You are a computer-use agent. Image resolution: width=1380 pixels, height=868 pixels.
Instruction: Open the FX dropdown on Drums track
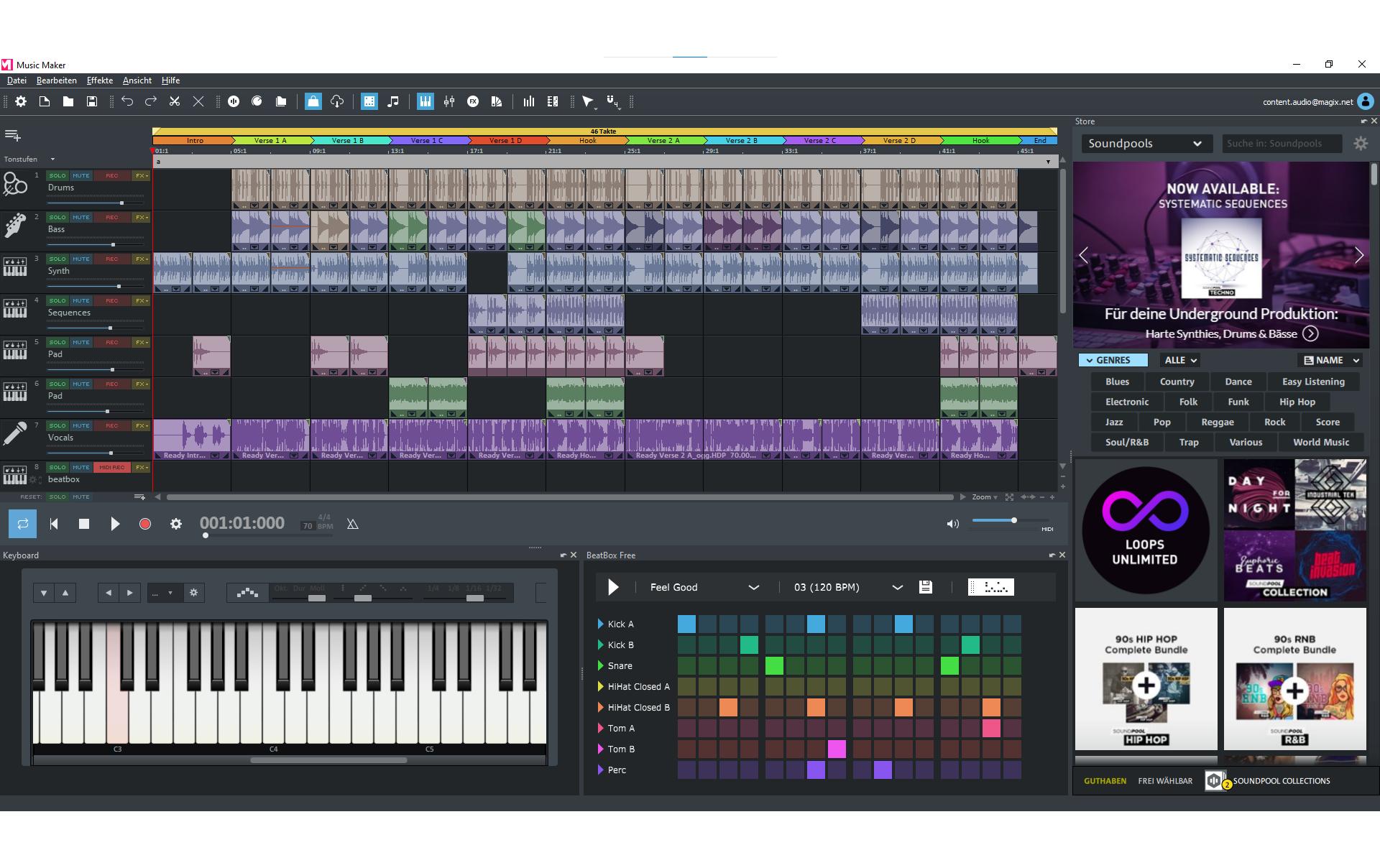point(141,175)
